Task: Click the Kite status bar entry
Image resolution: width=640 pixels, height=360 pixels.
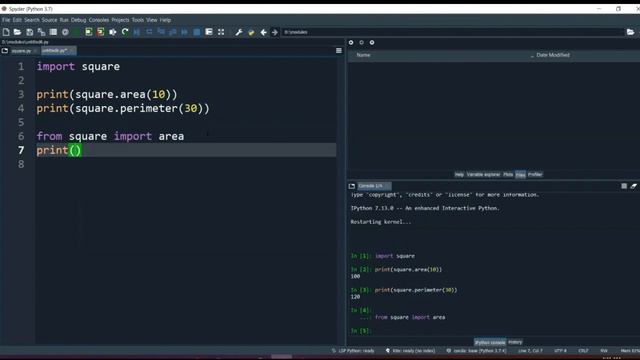Action: coord(411,351)
